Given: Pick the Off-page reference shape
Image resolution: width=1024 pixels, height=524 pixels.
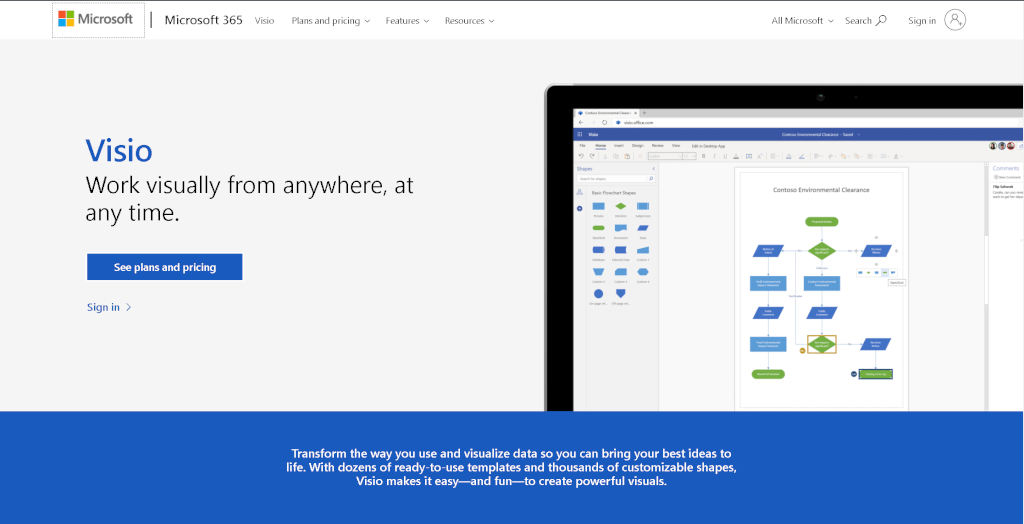Looking at the screenshot, I should 620,294.
